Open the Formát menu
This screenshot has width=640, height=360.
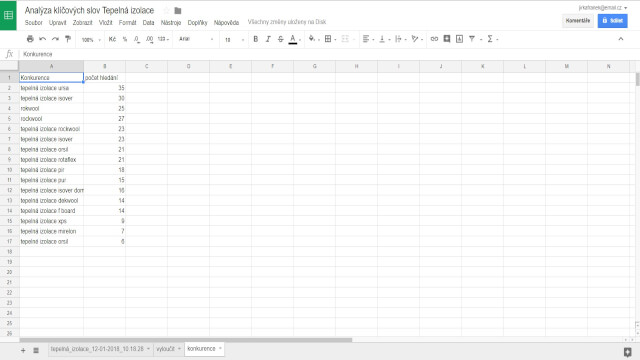(127, 23)
